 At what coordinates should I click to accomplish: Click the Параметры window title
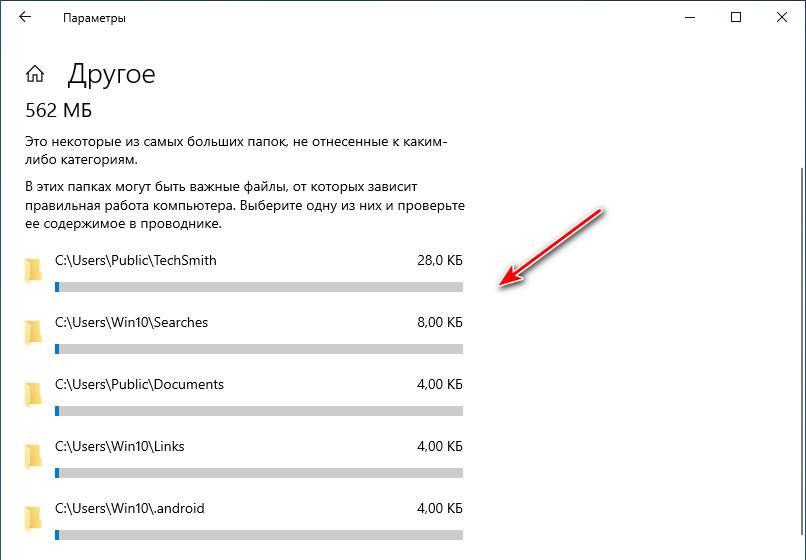click(95, 18)
